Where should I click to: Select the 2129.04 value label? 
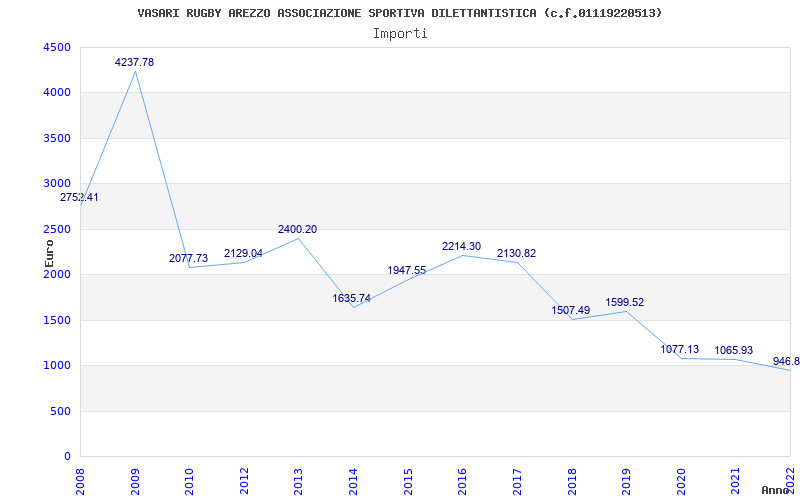coord(243,253)
